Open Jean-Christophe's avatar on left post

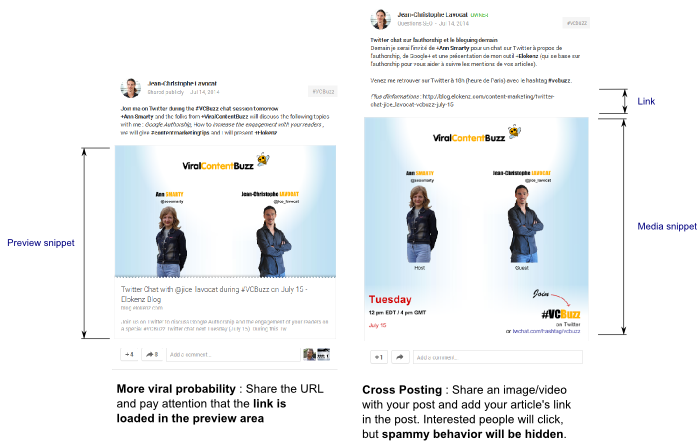click(x=131, y=88)
